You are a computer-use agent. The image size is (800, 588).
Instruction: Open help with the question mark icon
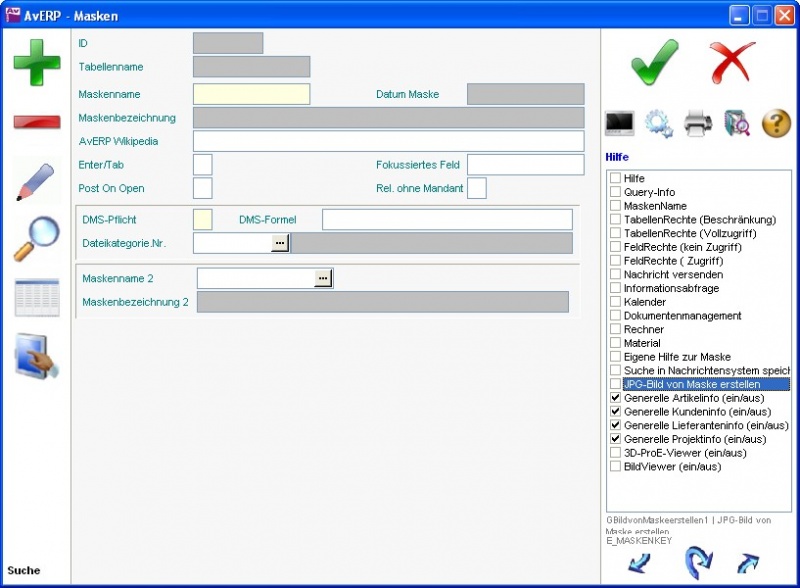776,123
